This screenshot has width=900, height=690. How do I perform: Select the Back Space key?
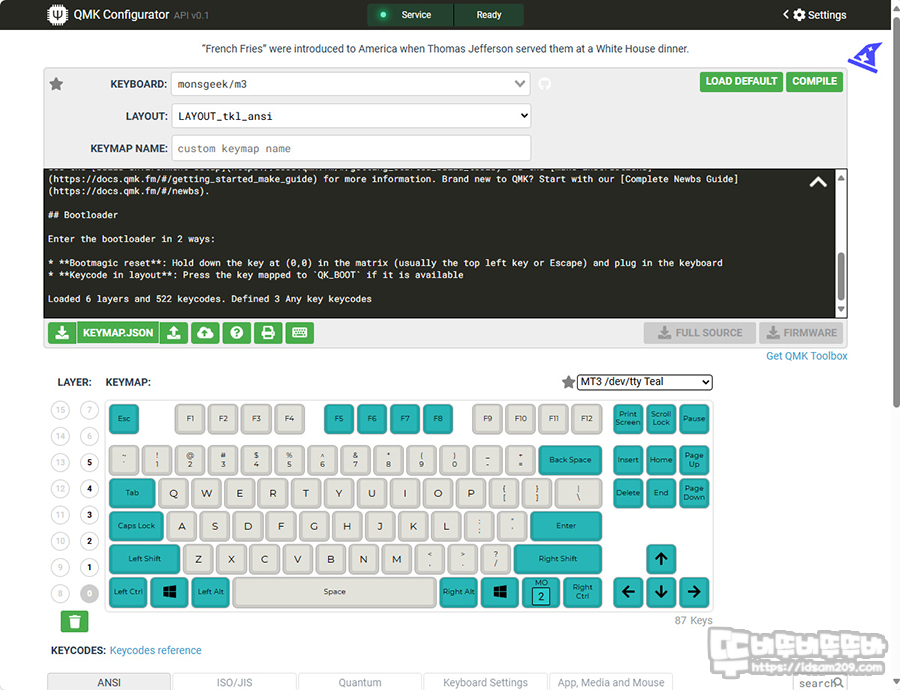(x=570, y=460)
